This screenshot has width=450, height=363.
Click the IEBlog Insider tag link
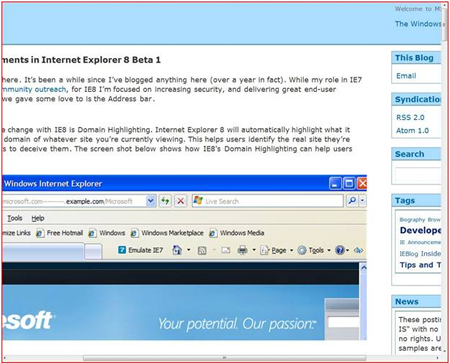pos(420,254)
